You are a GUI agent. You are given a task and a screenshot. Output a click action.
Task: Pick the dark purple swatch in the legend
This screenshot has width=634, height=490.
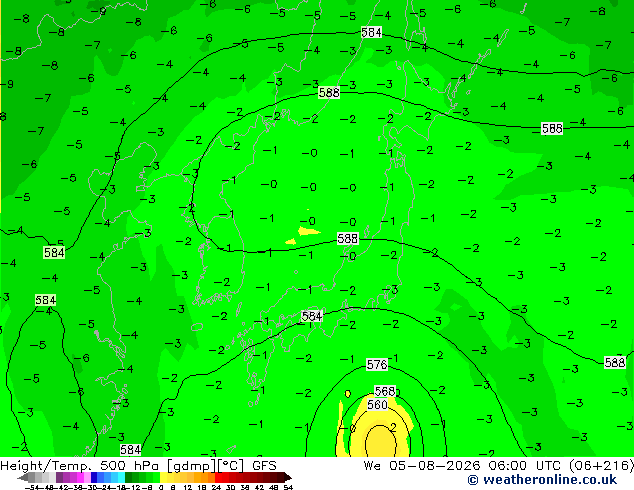tap(59, 477)
